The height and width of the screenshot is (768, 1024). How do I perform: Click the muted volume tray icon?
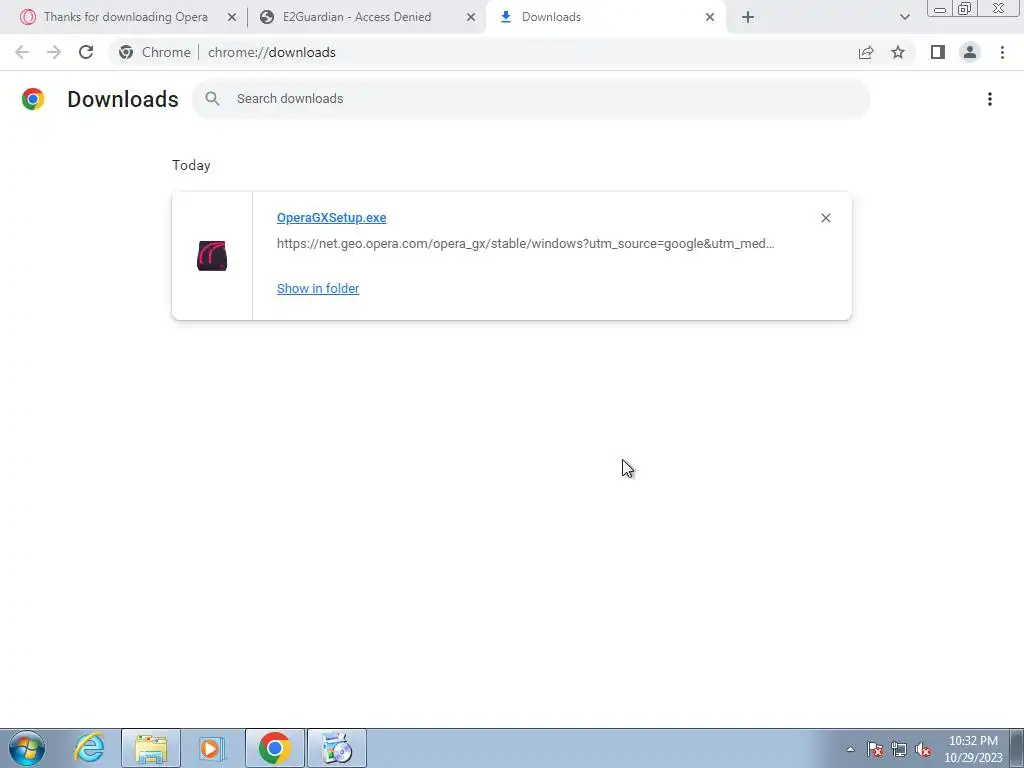(923, 749)
